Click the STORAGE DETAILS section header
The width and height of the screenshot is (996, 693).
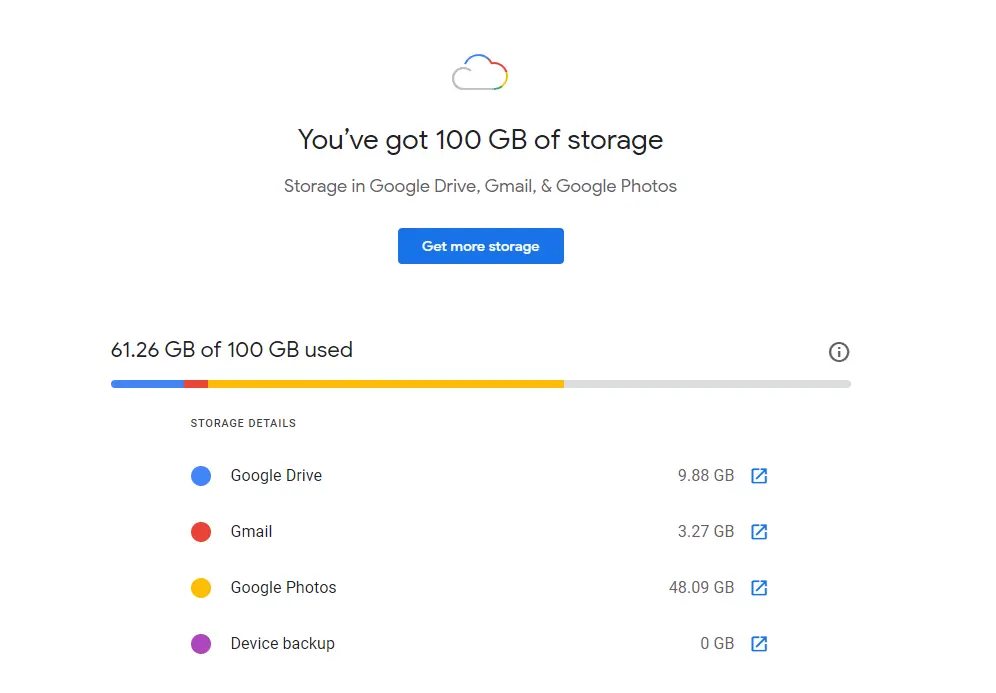[x=243, y=423]
